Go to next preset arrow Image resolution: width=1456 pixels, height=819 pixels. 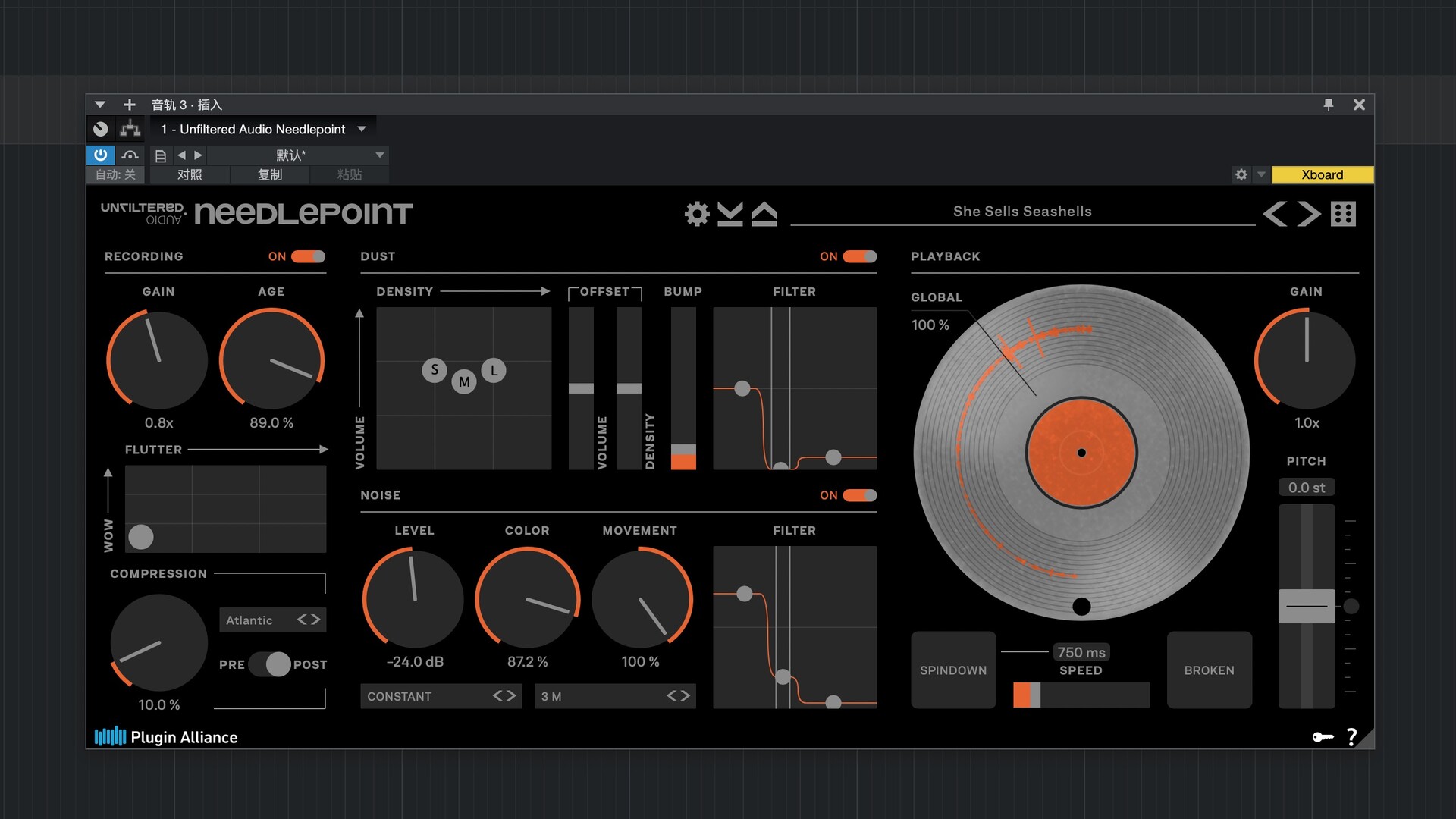tap(1309, 214)
